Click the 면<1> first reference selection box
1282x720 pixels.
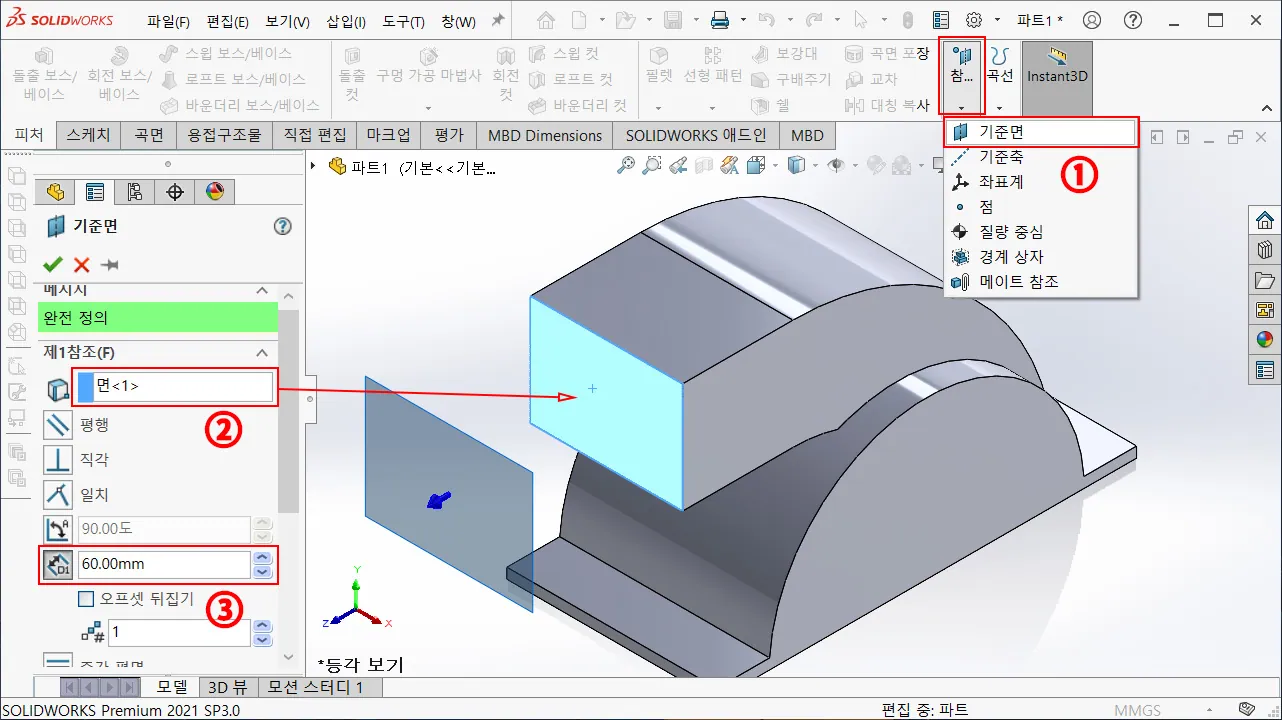(x=175, y=386)
